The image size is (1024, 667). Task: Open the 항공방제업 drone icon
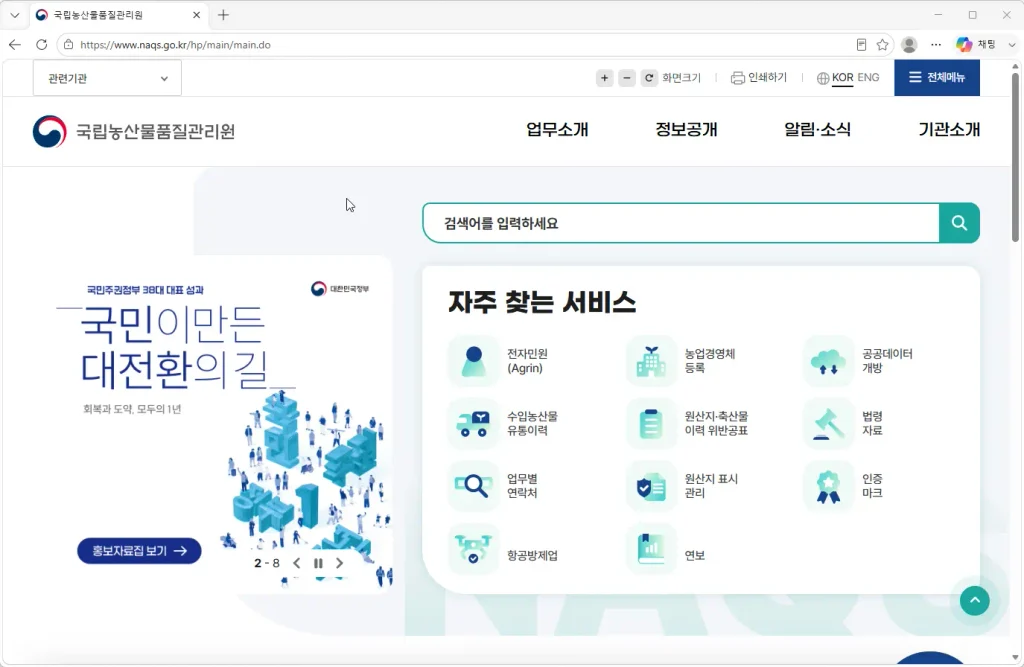tap(473, 549)
